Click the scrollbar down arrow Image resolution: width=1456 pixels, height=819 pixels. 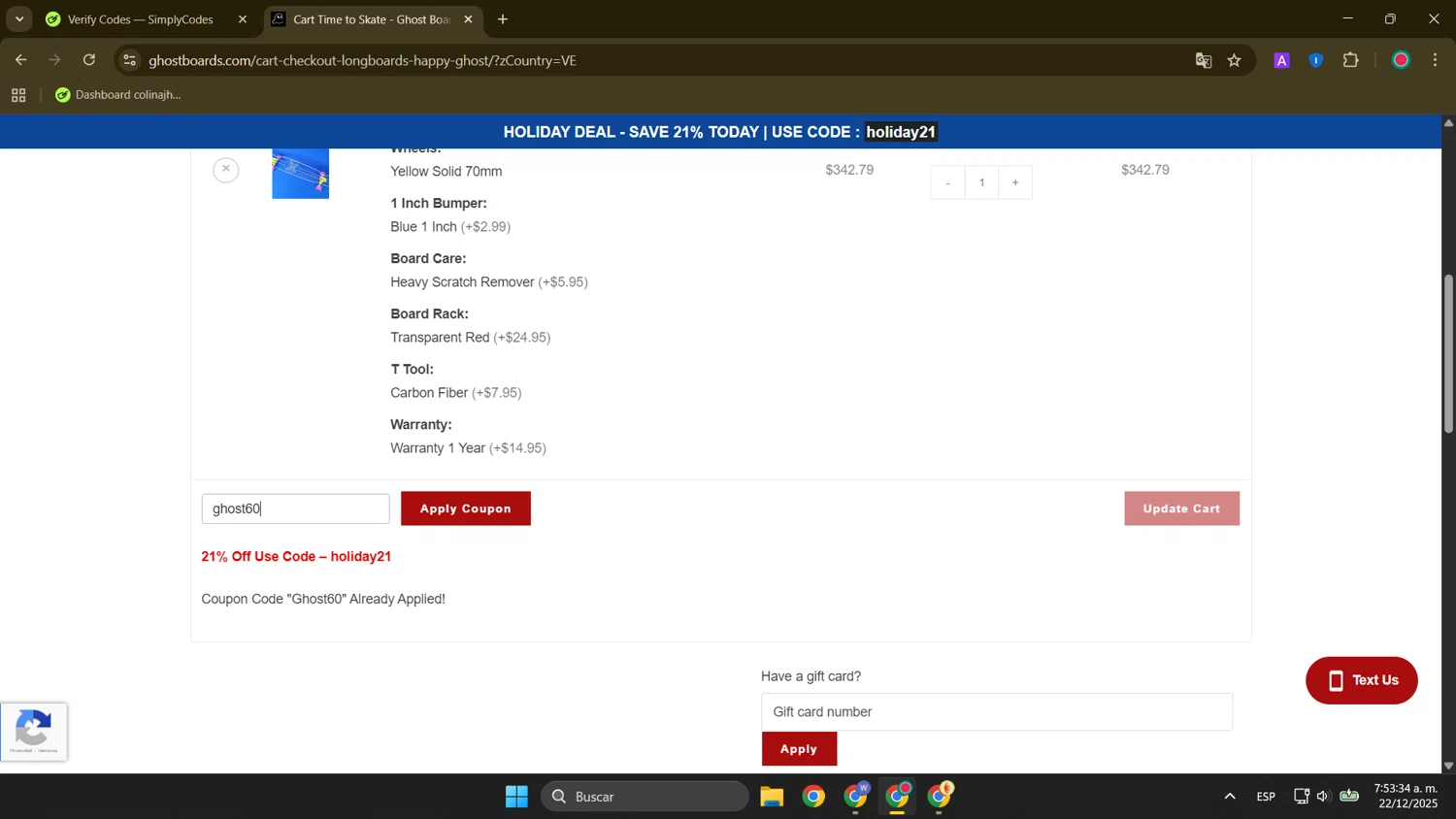[1448, 766]
